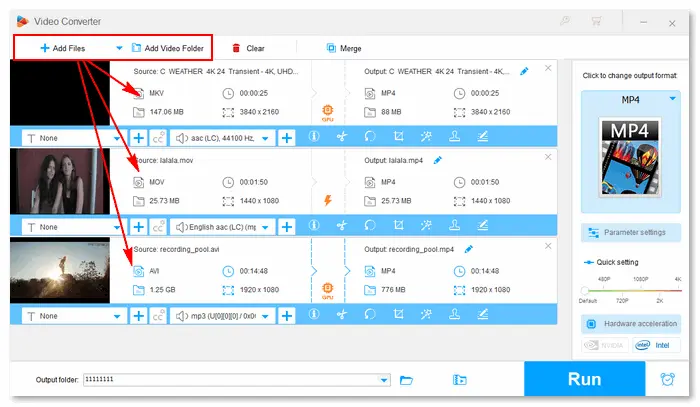700x407 pixels.
Task: Apply effects wand on lalala.mov row
Action: tap(426, 225)
